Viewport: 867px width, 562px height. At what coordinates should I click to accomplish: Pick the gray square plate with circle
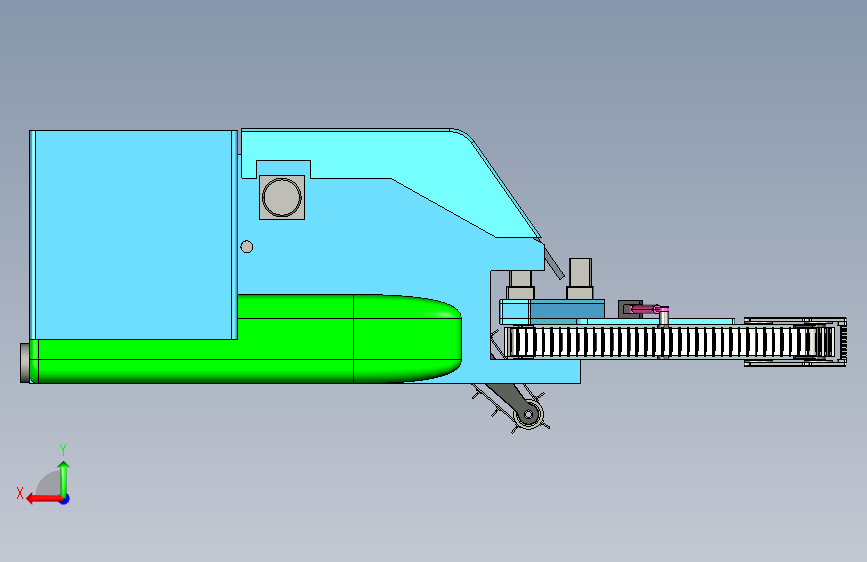point(282,197)
